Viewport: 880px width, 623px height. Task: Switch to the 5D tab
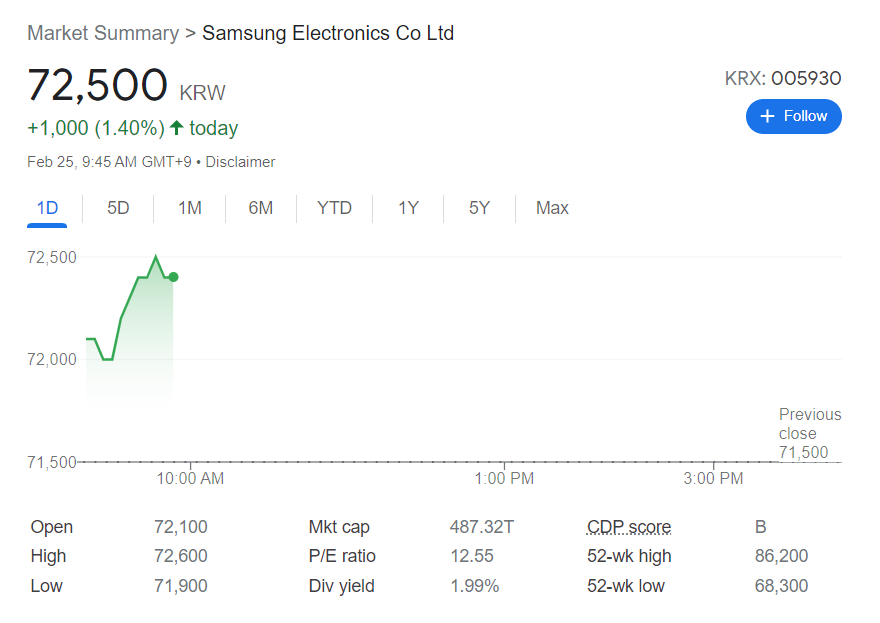point(118,208)
